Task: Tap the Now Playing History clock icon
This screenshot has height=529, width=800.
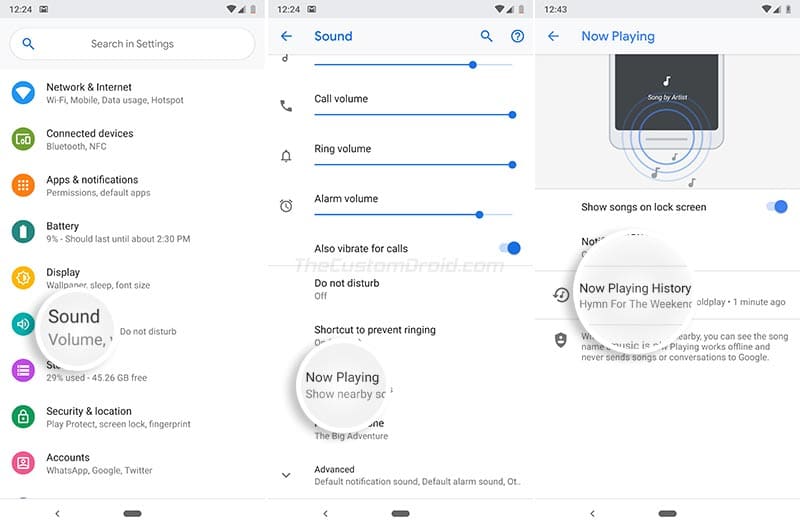Action: coord(561,295)
